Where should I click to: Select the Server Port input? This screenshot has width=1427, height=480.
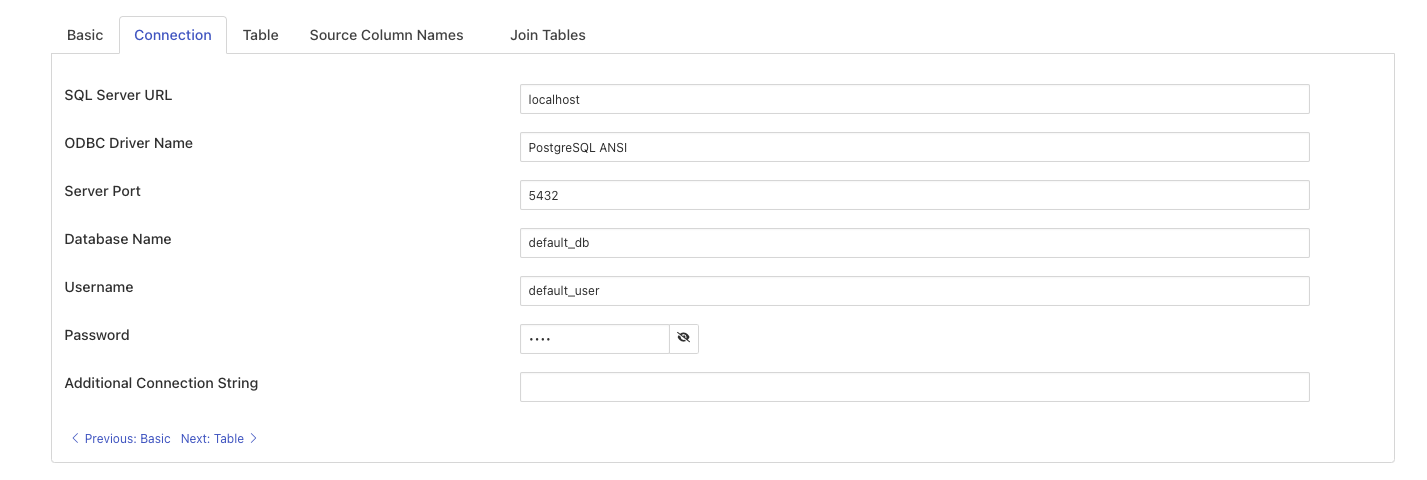point(914,195)
